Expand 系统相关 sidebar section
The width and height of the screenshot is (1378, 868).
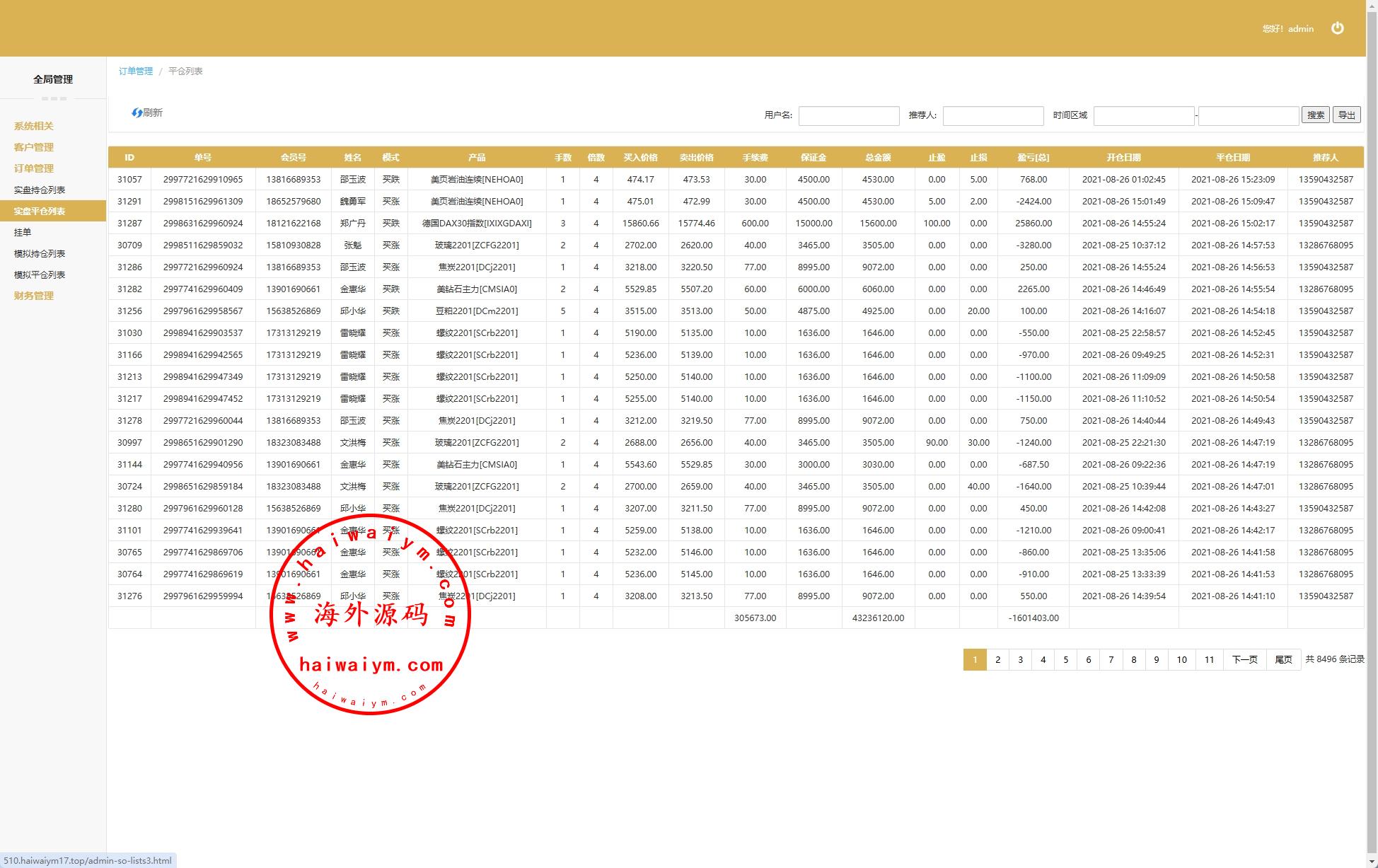pos(33,126)
